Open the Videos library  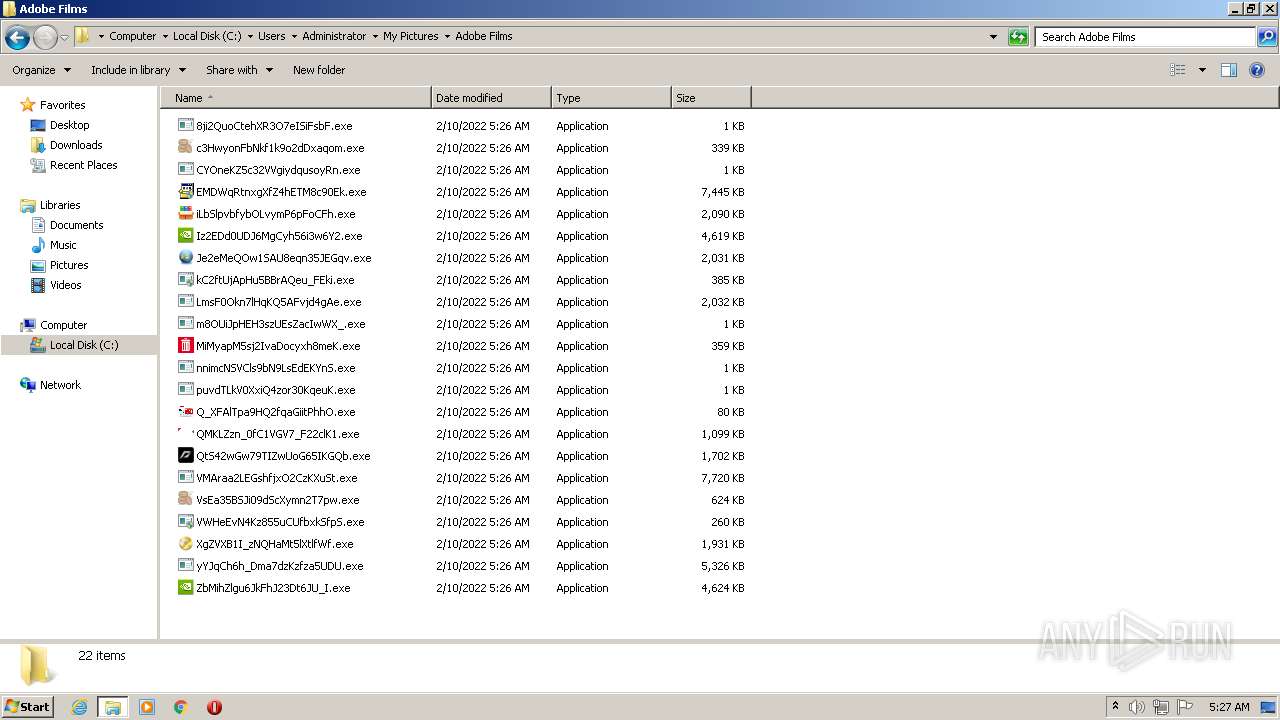65,285
